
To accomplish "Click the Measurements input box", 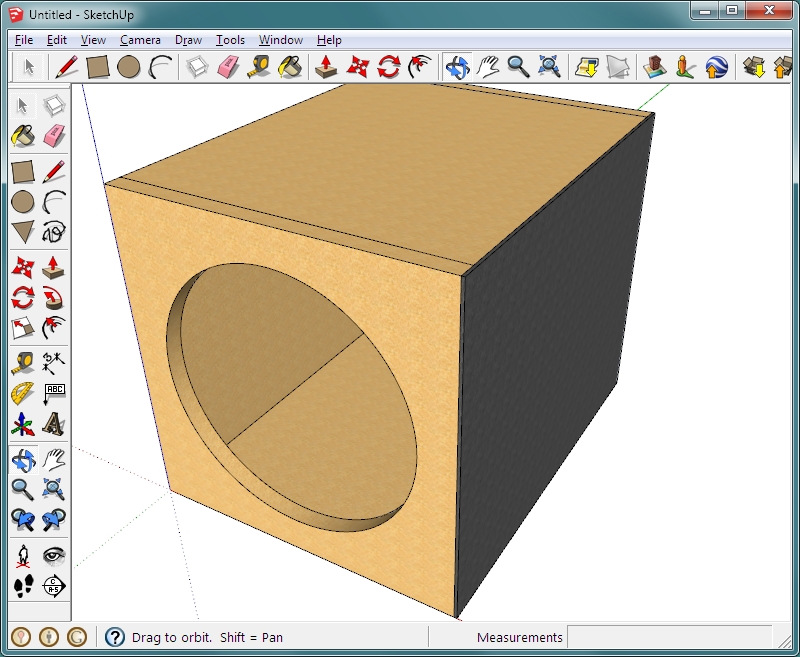I will (669, 637).
